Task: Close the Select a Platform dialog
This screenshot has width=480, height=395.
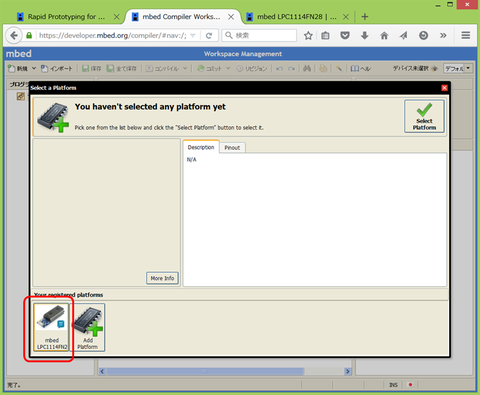Action: 444,88
